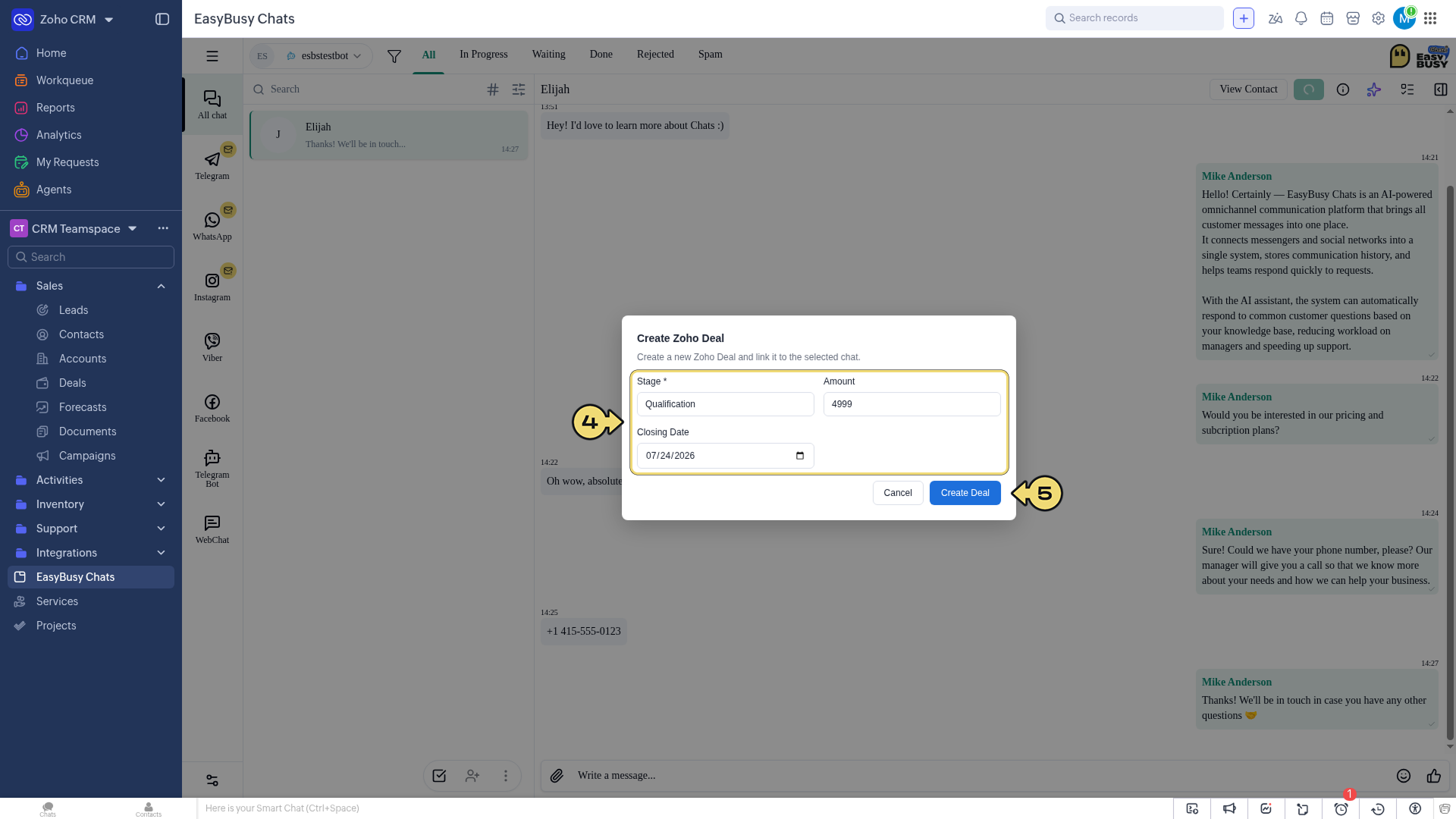Click the Closing Date field

(726, 456)
